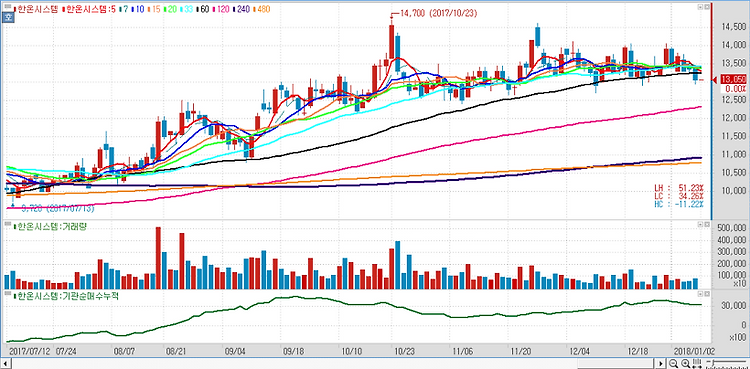Viewport: 750px width, 369px height.
Task: Click the 07/24 date label
Action: tap(66, 351)
